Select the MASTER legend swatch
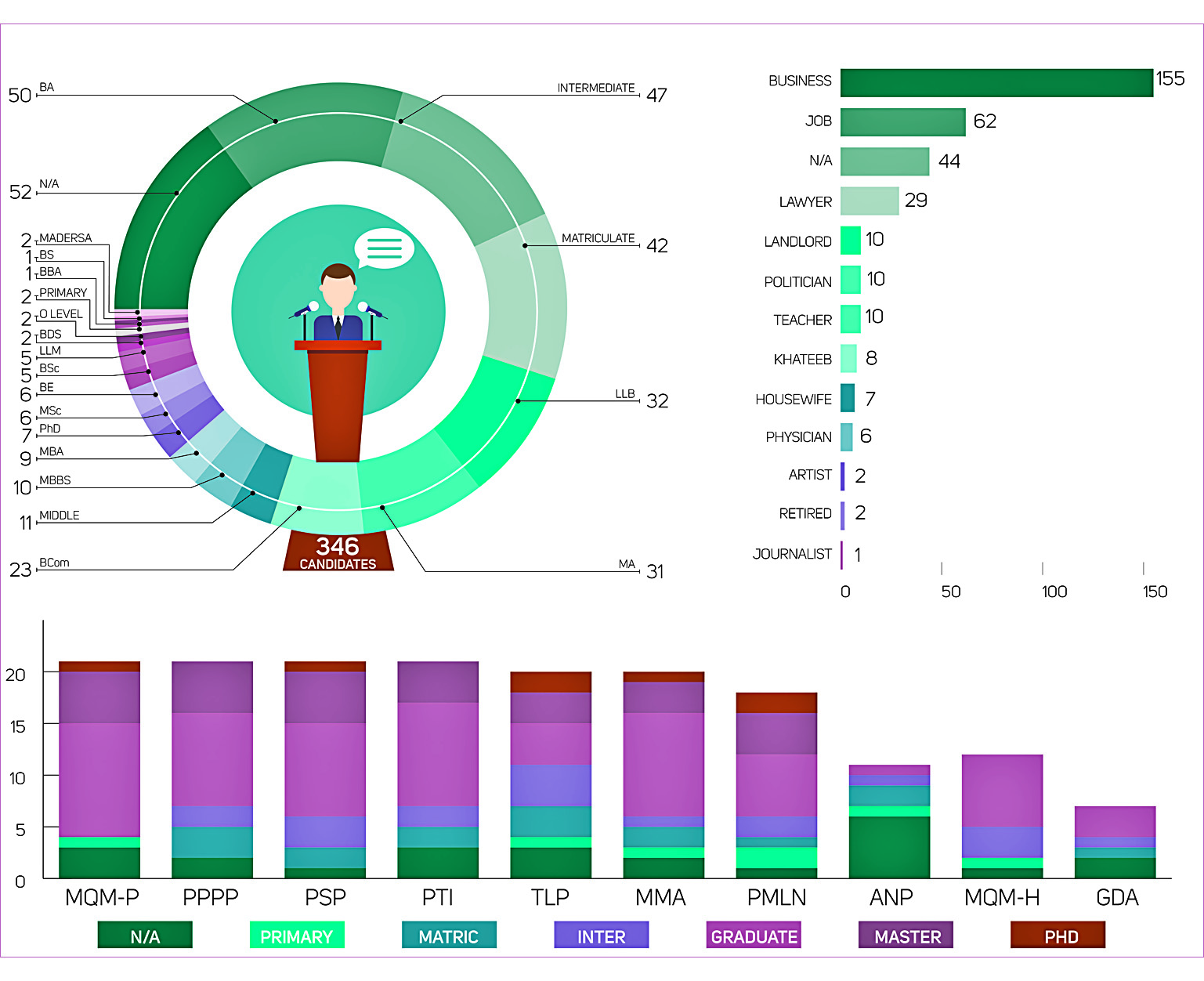Screen dimensions: 1204x981 pos(906,936)
